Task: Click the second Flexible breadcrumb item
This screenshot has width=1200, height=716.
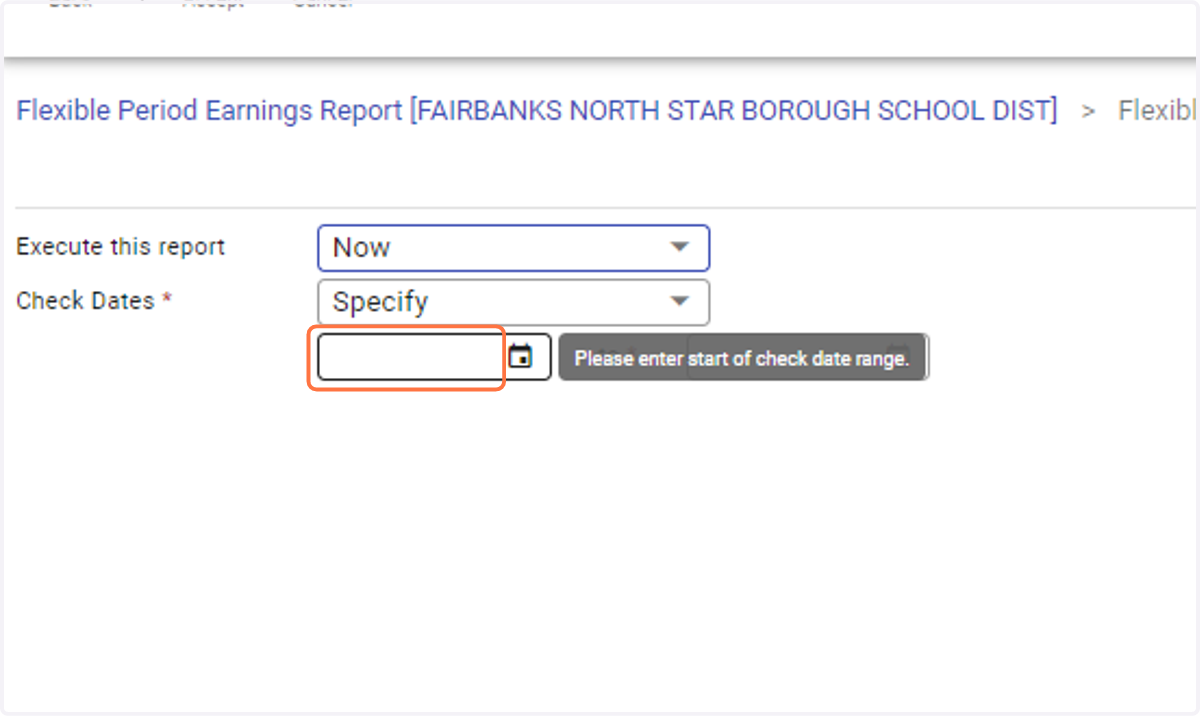Action: (x=1157, y=110)
